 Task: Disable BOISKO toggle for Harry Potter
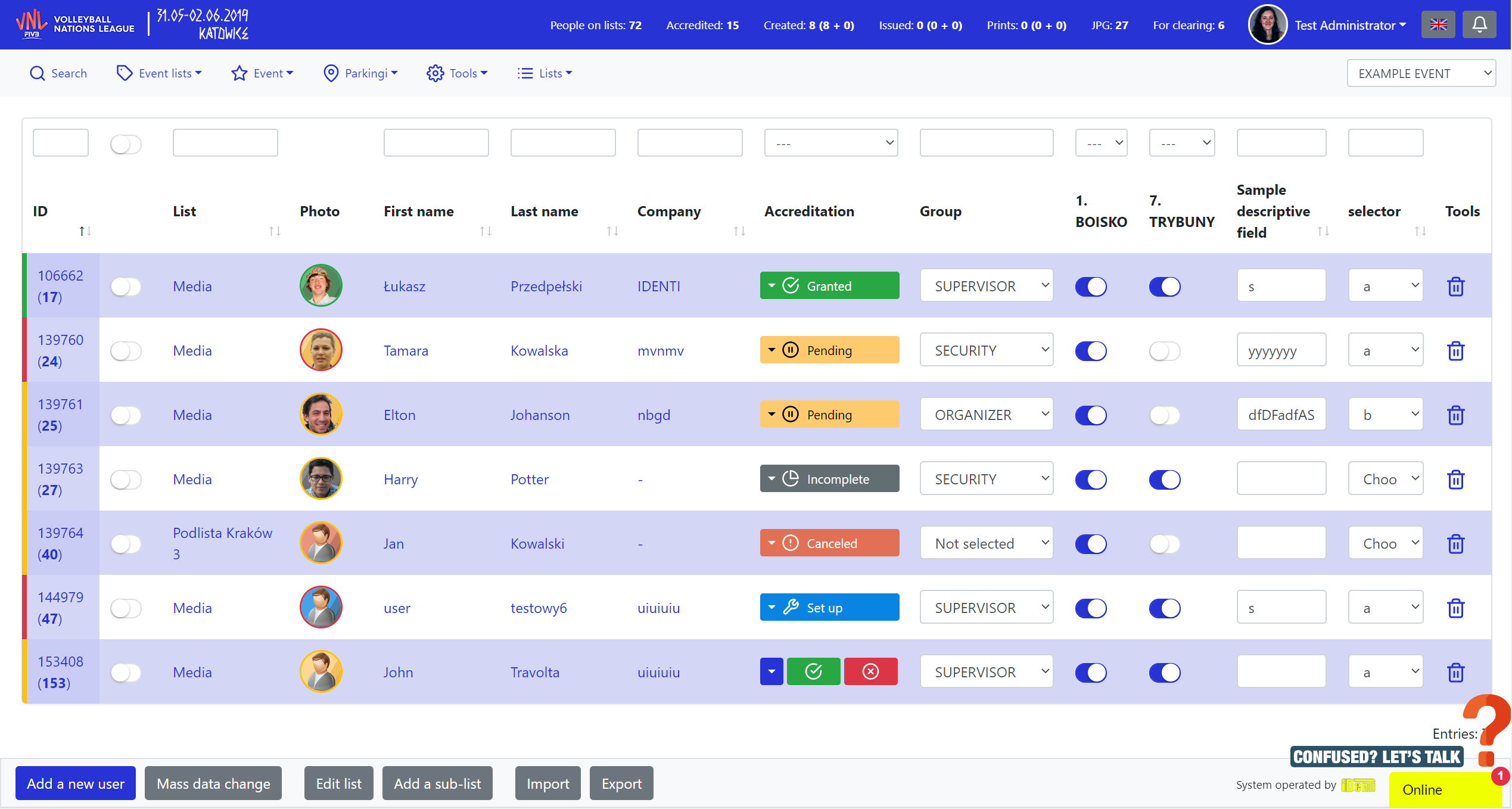(1091, 479)
